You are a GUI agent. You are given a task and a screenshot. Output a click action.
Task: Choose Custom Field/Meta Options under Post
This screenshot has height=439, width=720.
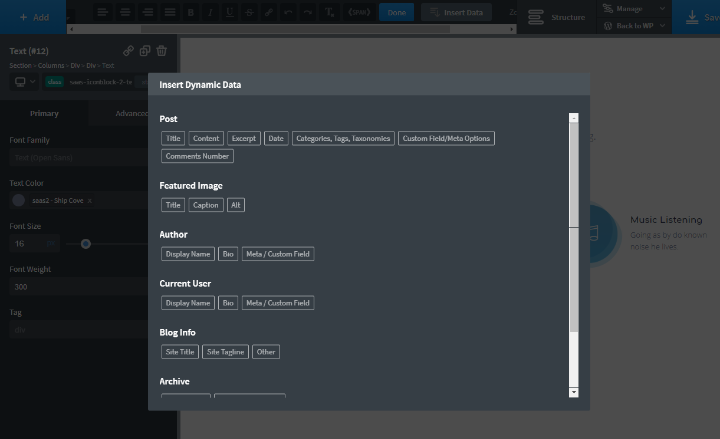(446, 138)
